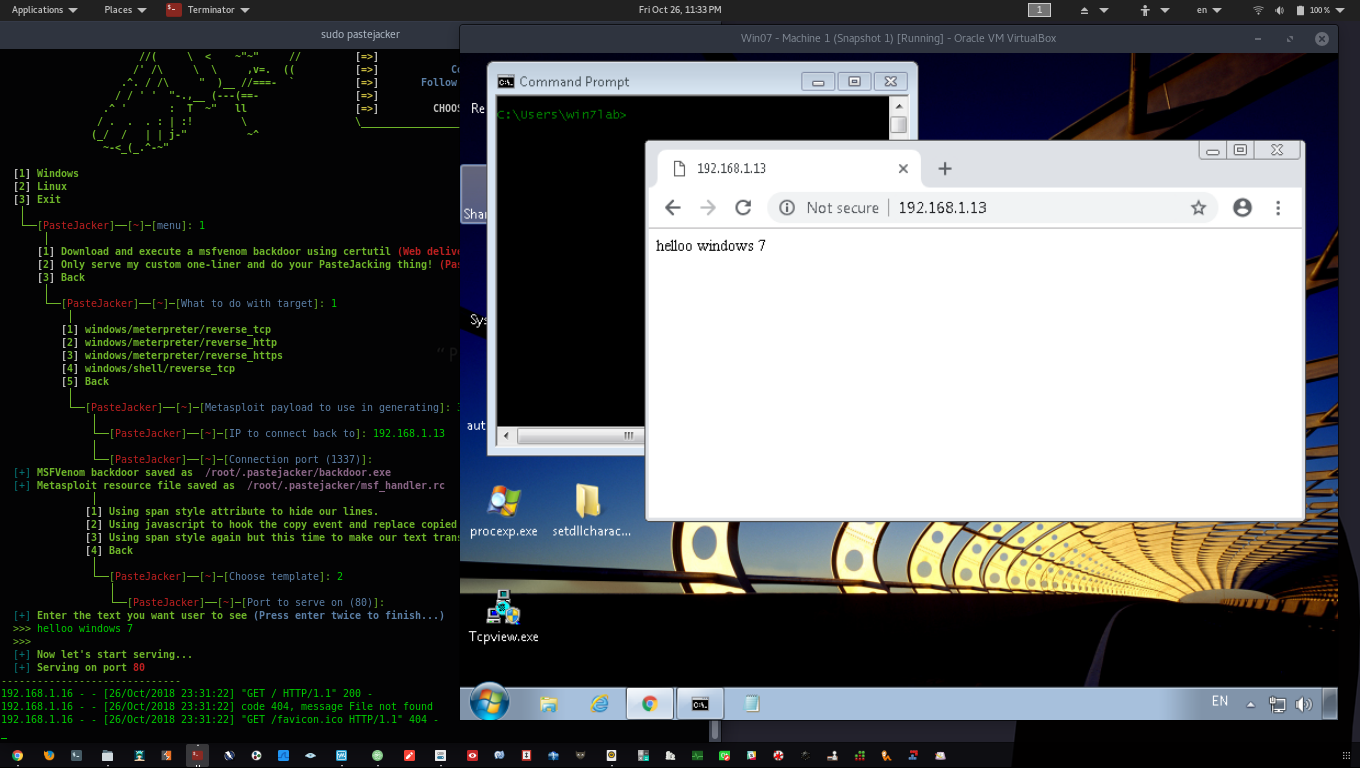This screenshot has width=1360, height=768.
Task: Open the en keyboard layout dropdown
Action: (1209, 10)
